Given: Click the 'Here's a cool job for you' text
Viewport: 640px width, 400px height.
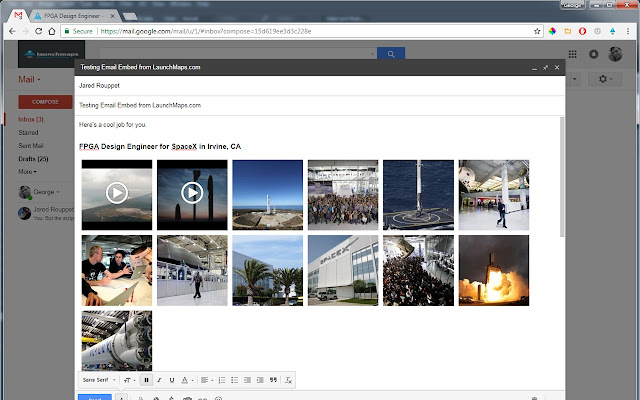Looking at the screenshot, I should pos(112,124).
